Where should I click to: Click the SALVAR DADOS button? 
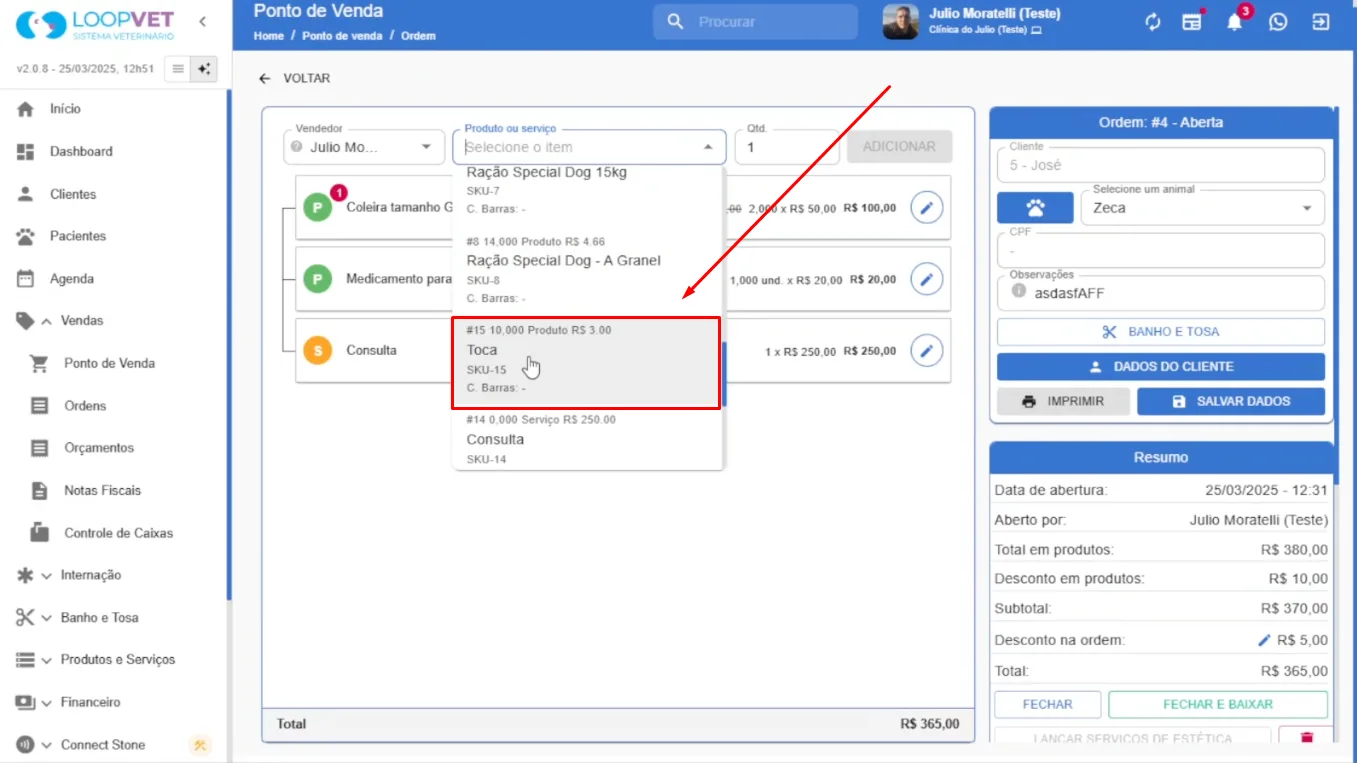(1231, 401)
